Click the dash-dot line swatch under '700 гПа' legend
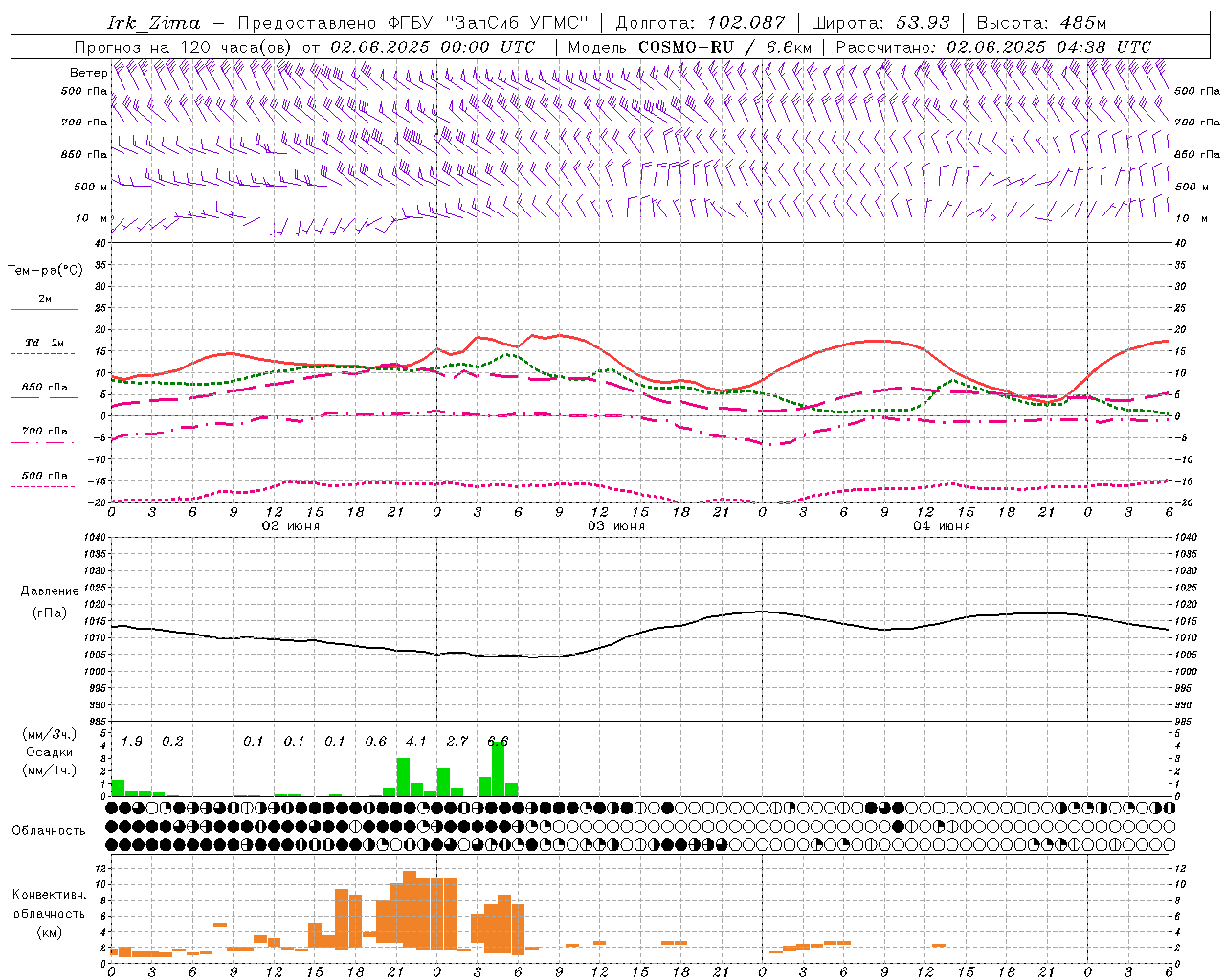The image size is (1225, 980). [42, 442]
